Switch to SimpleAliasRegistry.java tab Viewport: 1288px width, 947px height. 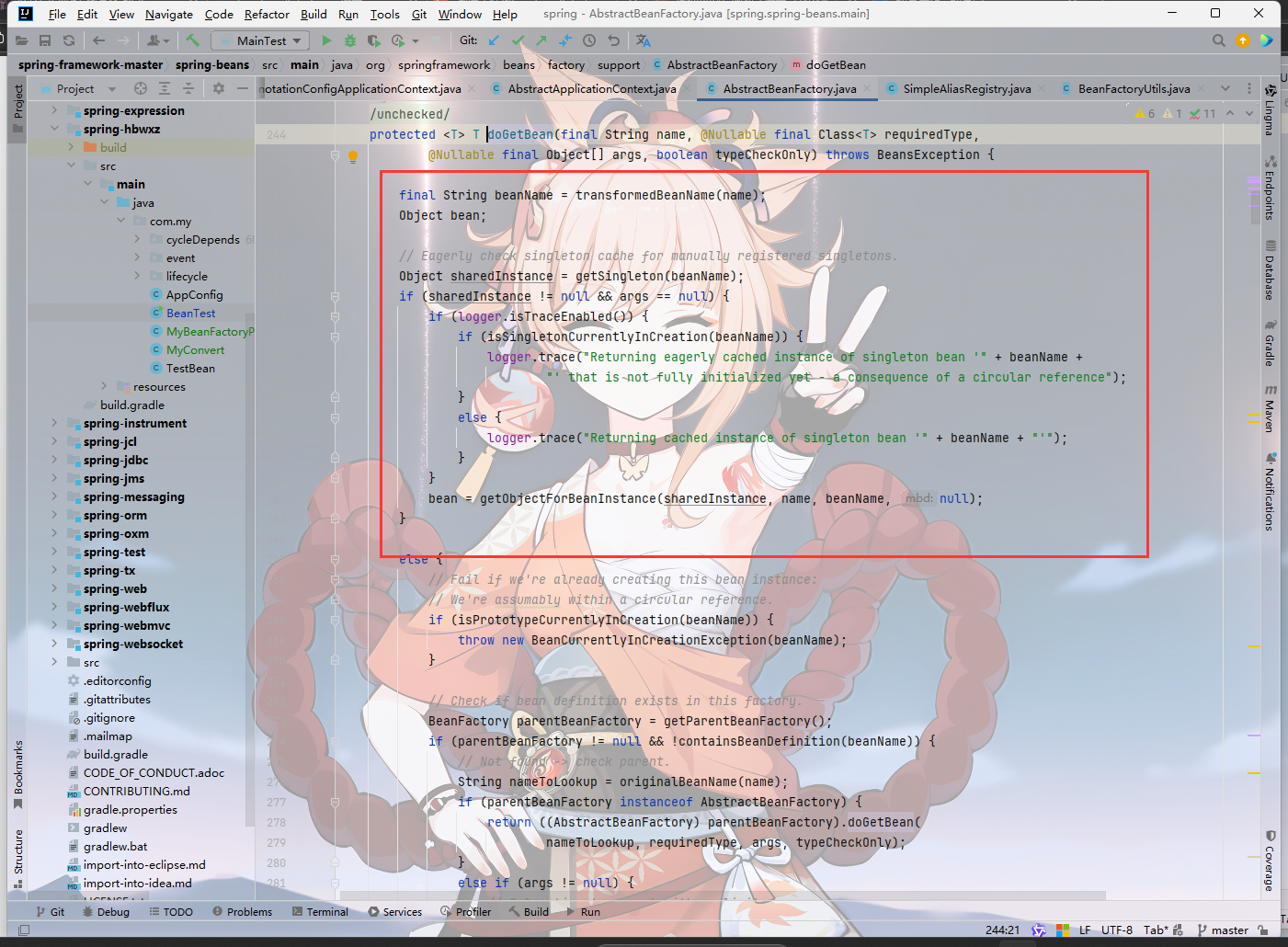pyautogui.click(x=966, y=88)
